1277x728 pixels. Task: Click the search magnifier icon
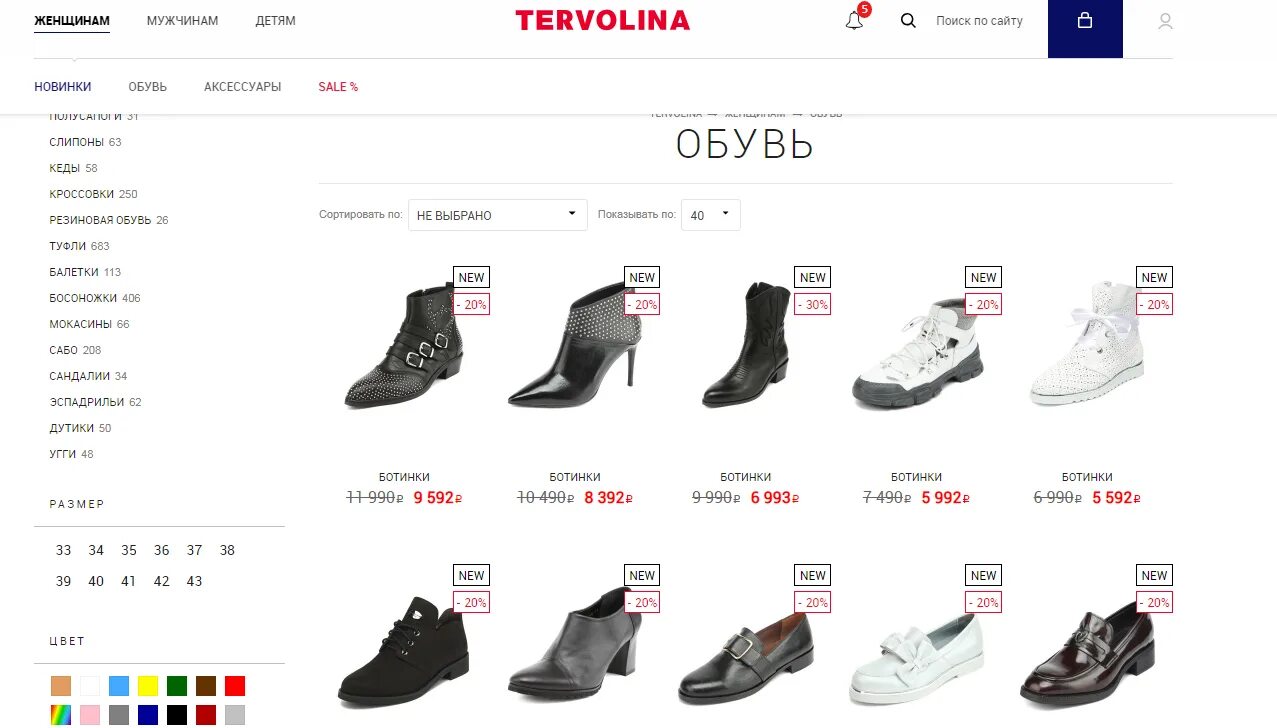(908, 20)
